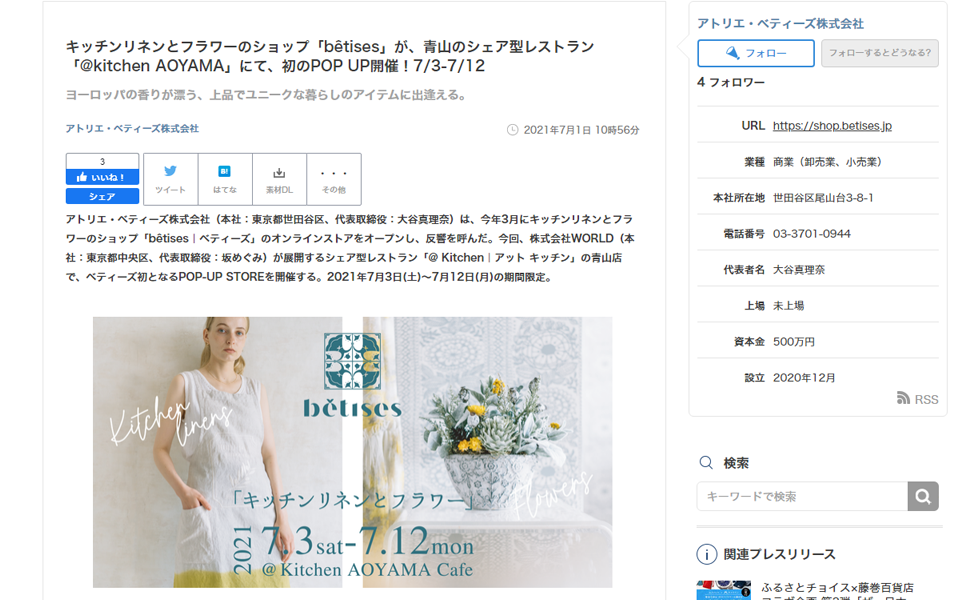Open アトリエ・ベティーズ株式会社 link under headline
Image resolution: width=980 pixels, height=600 pixels.
coord(132,128)
